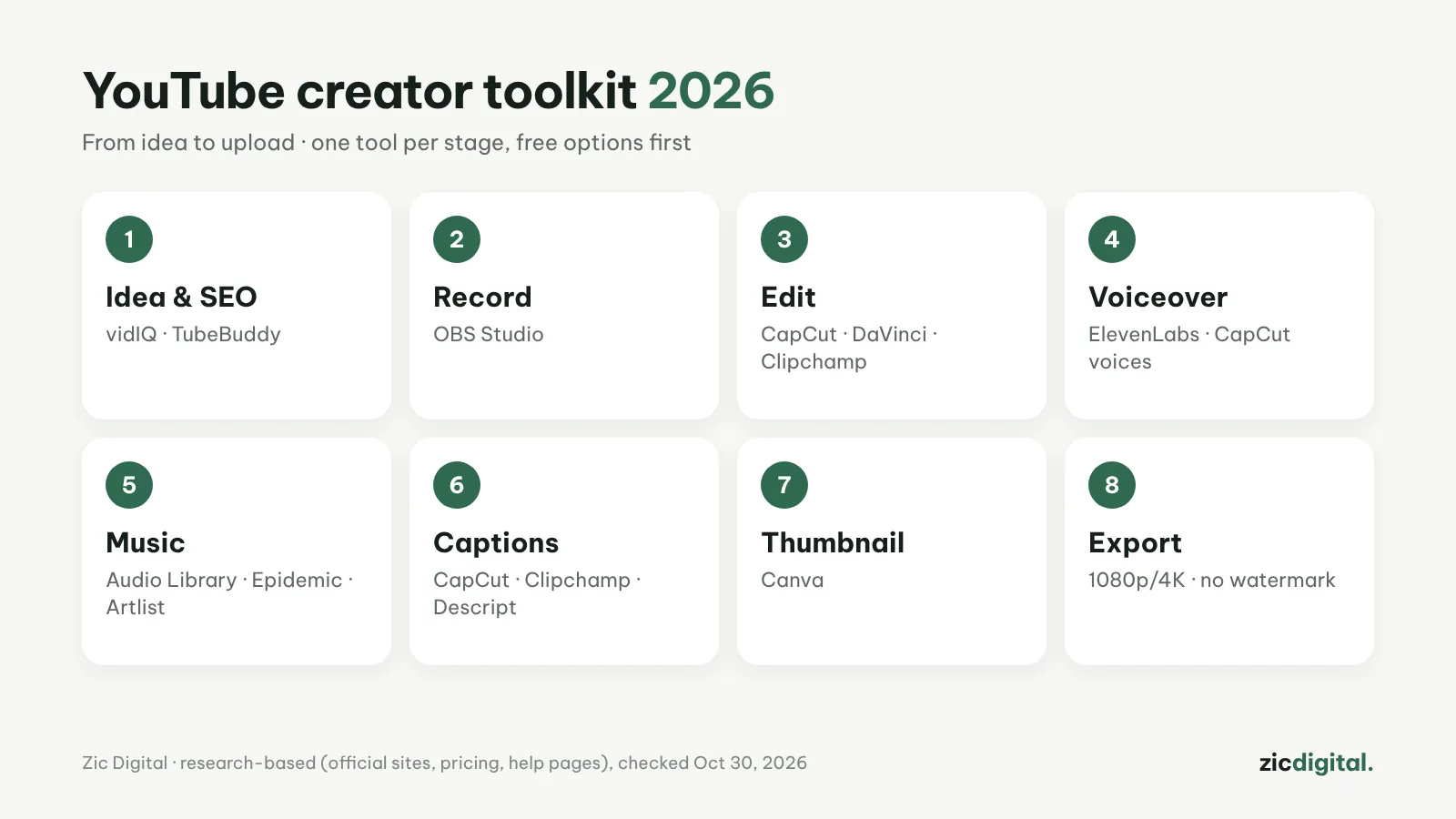Click the 'YouTube creator toolkit 2026' title
The image size is (1456, 819).
coord(429,91)
